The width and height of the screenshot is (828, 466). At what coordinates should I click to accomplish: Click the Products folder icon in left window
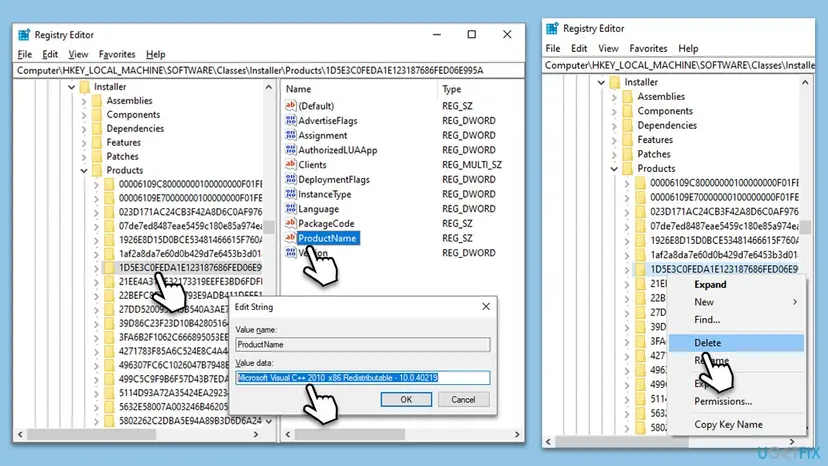[x=97, y=170]
